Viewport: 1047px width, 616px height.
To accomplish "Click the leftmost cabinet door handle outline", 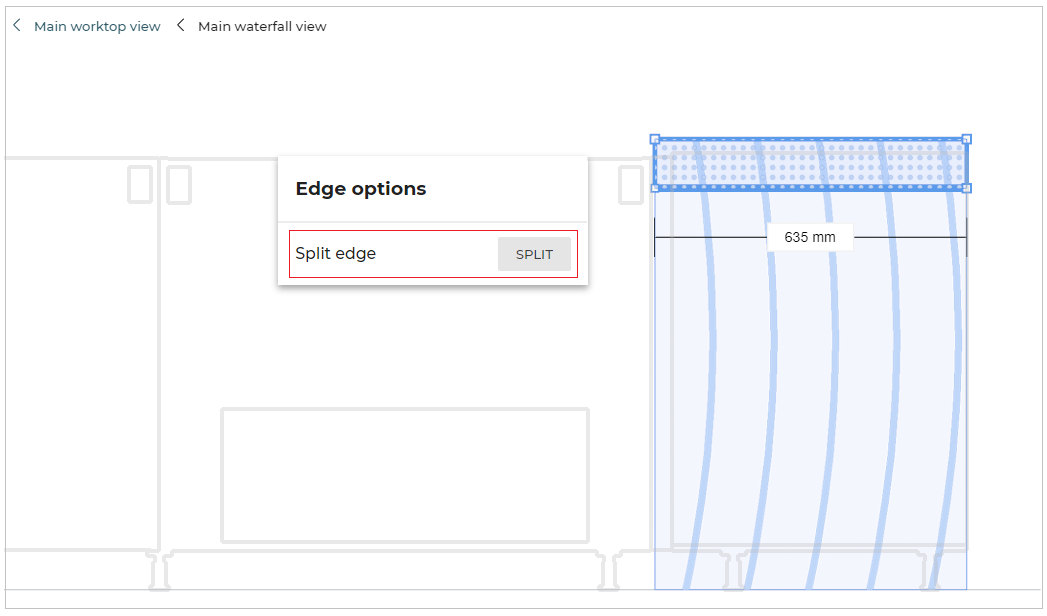I will 140,185.
